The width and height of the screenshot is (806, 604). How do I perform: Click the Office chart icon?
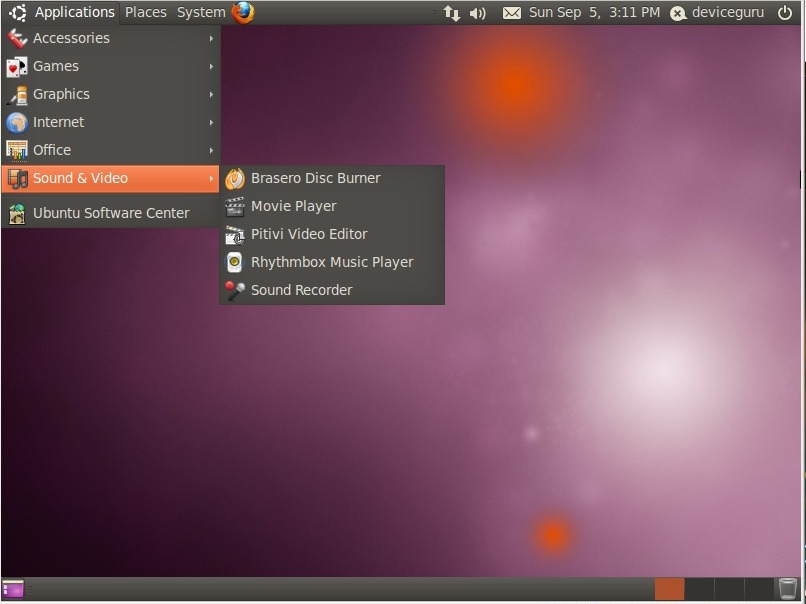[16, 151]
